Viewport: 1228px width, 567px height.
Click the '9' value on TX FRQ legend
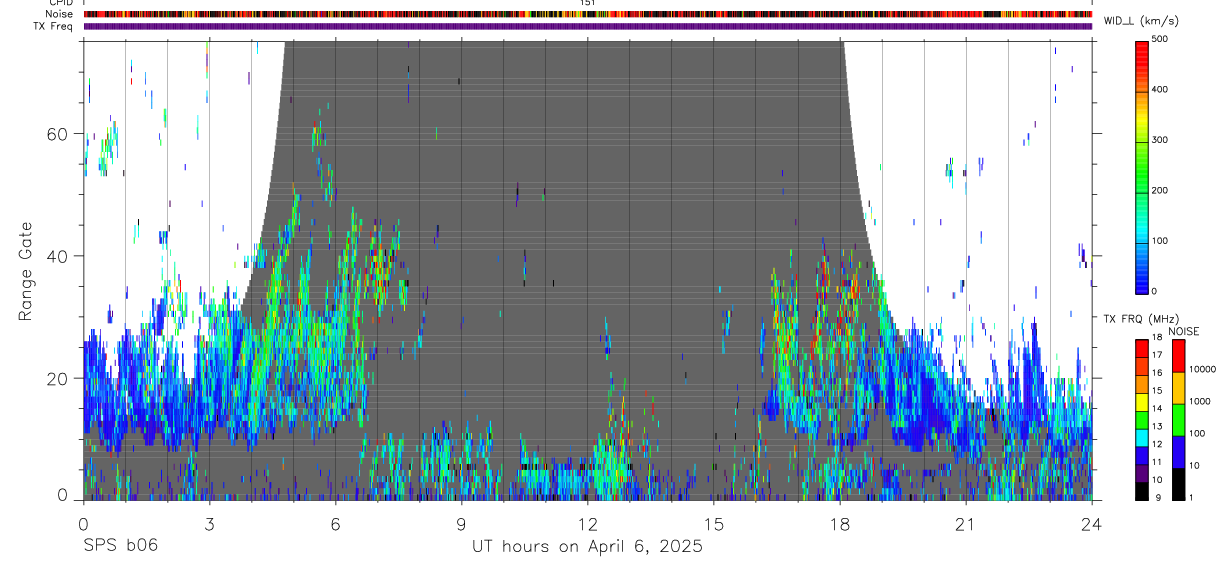tap(1159, 497)
